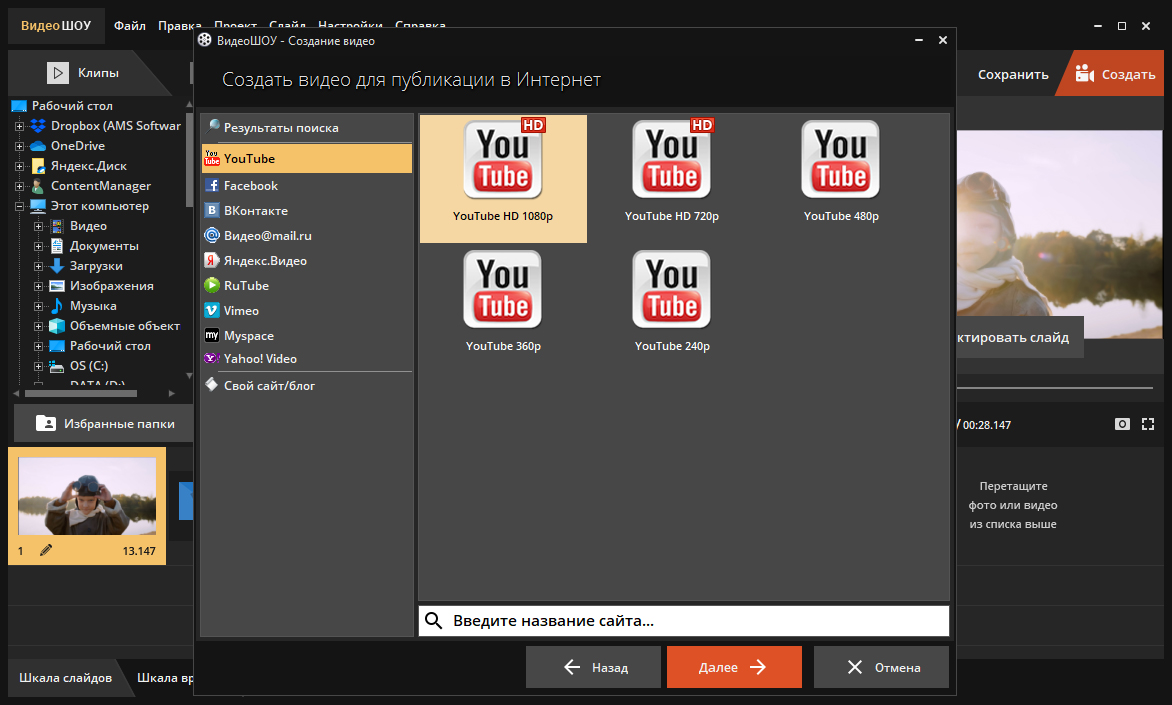Click the pencil edit icon on slide 1
This screenshot has width=1172, height=705.
(x=46, y=550)
